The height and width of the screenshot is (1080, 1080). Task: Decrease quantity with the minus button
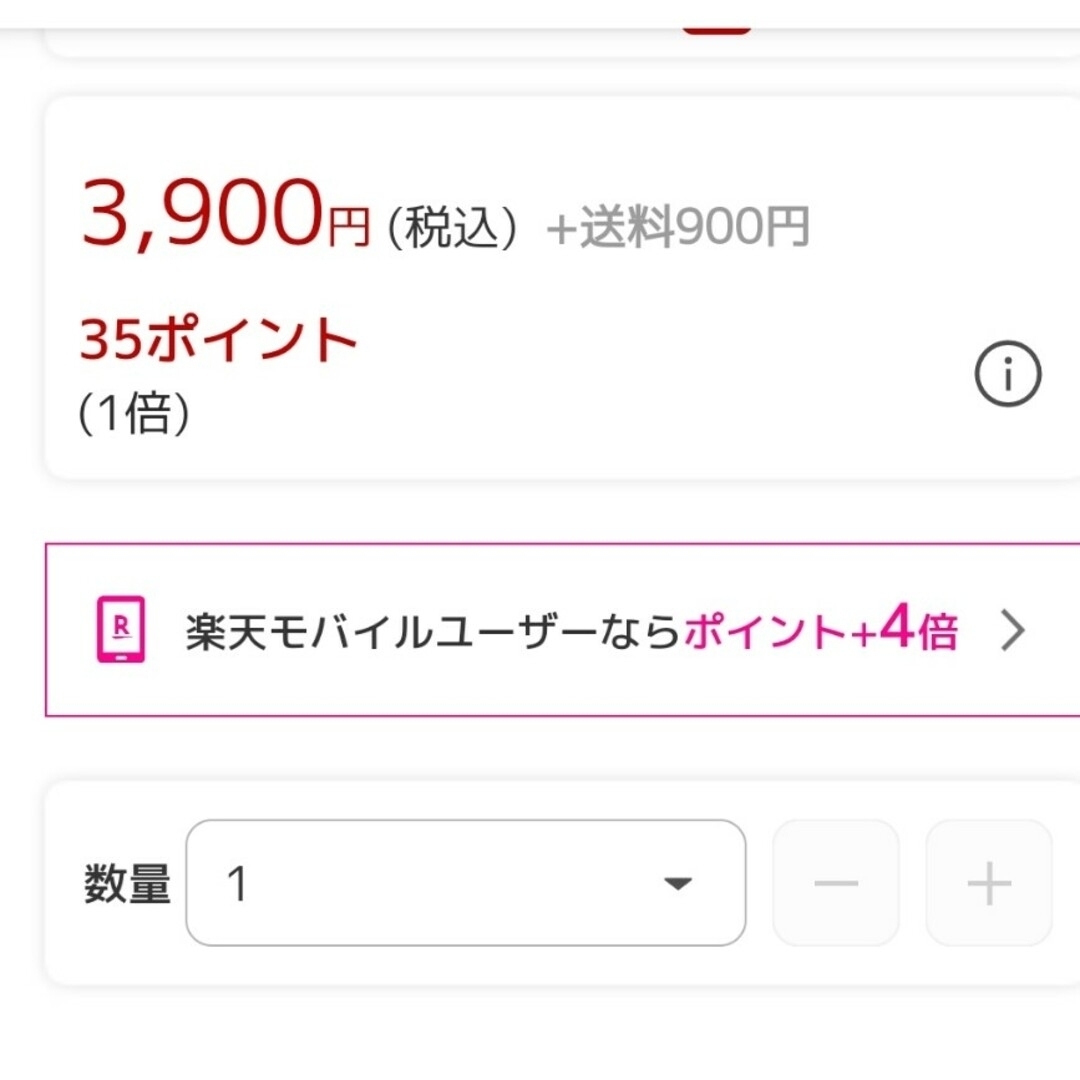point(836,882)
